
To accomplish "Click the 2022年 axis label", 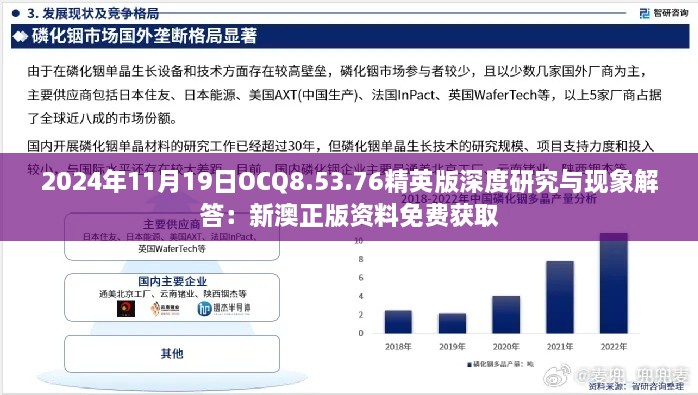I will [614, 346].
